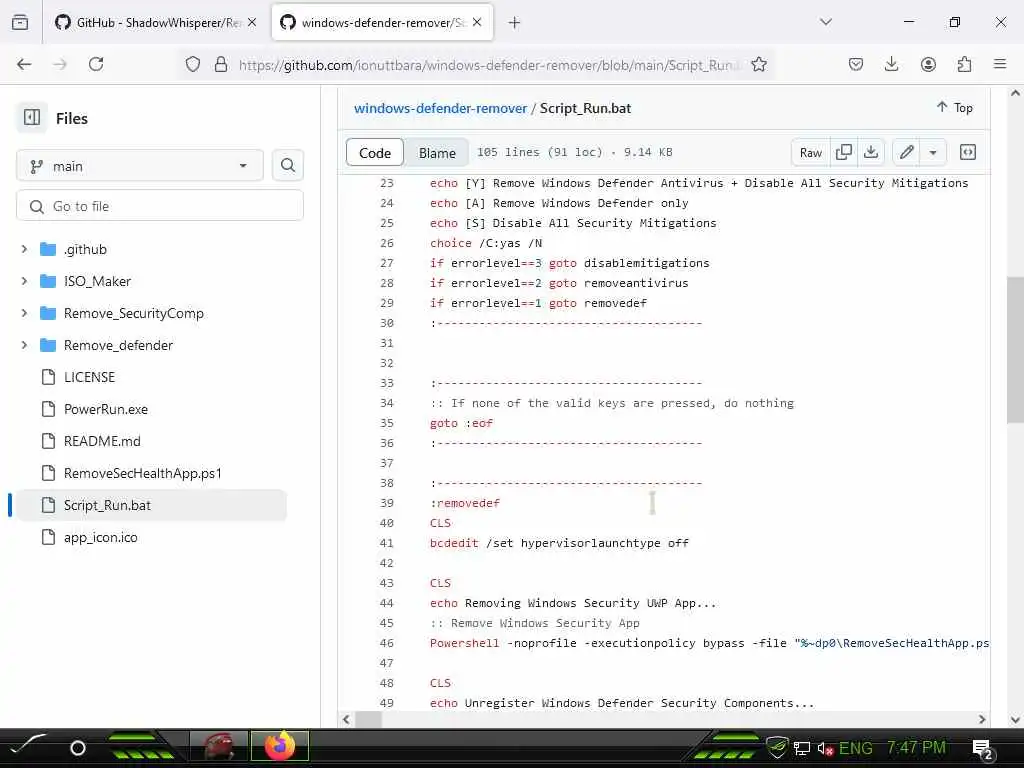The width and height of the screenshot is (1024, 768).
Task: Reload the current page
Action: [x=96, y=64]
